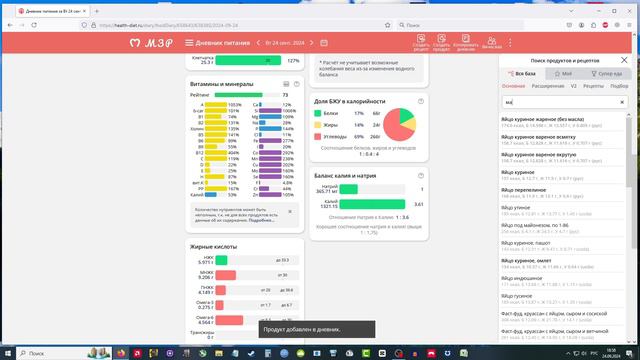
Task: Switch to the Рецепты search mode
Action: tap(593, 86)
